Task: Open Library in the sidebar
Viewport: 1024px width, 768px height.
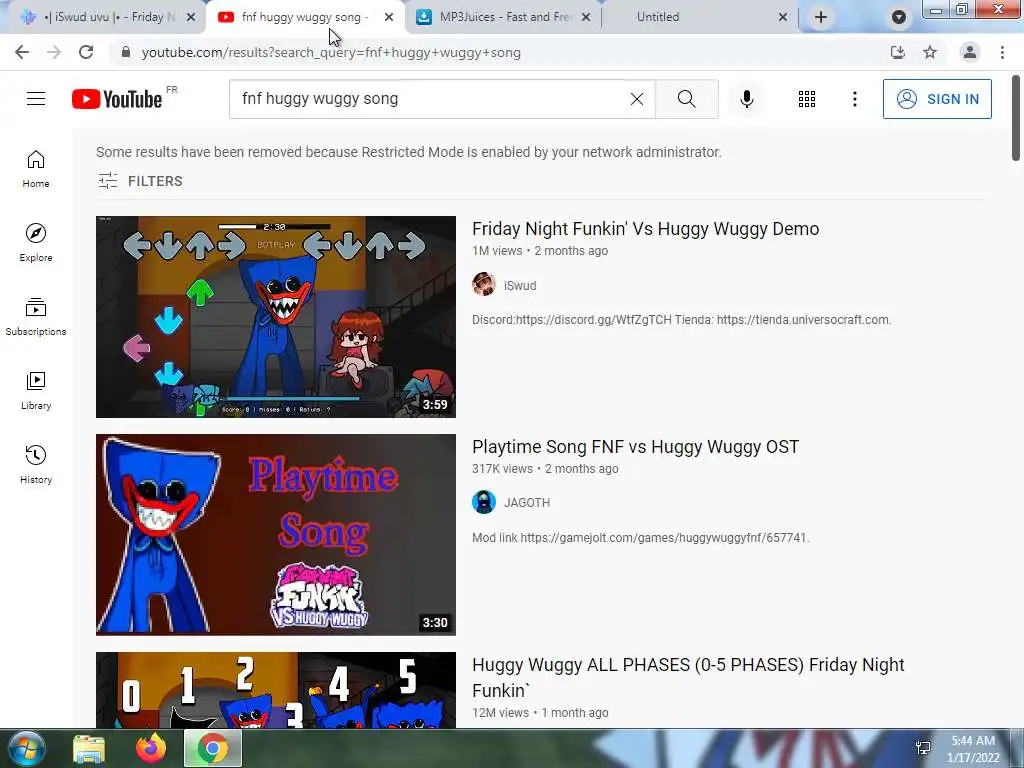Action: (36, 391)
